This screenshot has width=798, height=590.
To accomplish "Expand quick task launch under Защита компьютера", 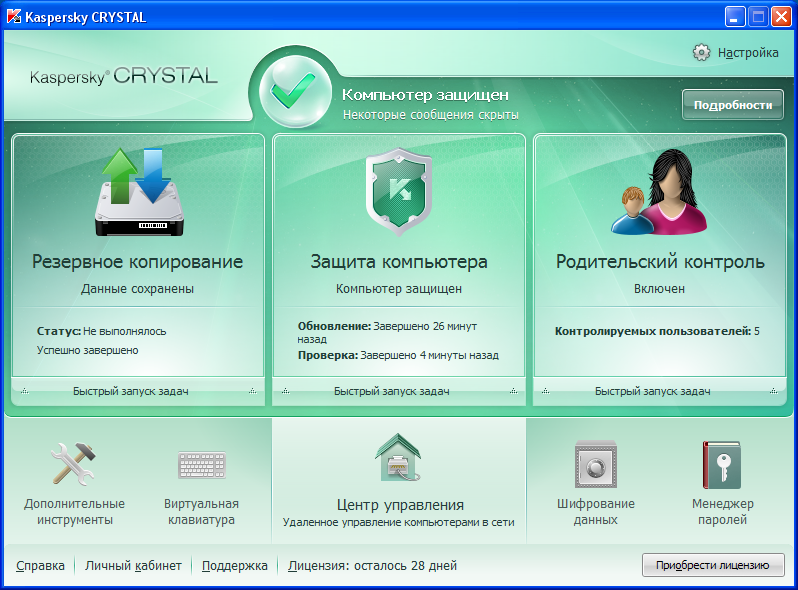I will [x=399, y=391].
